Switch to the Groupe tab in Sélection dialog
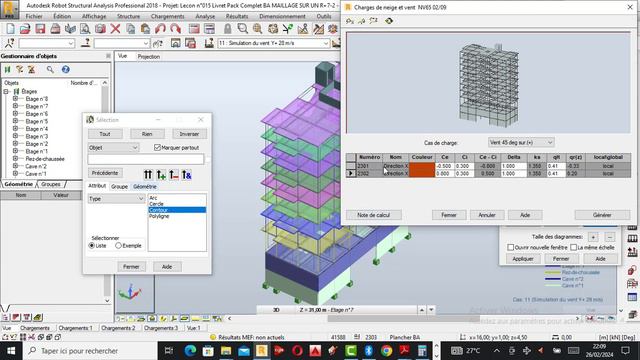640x360 pixels. [x=119, y=187]
